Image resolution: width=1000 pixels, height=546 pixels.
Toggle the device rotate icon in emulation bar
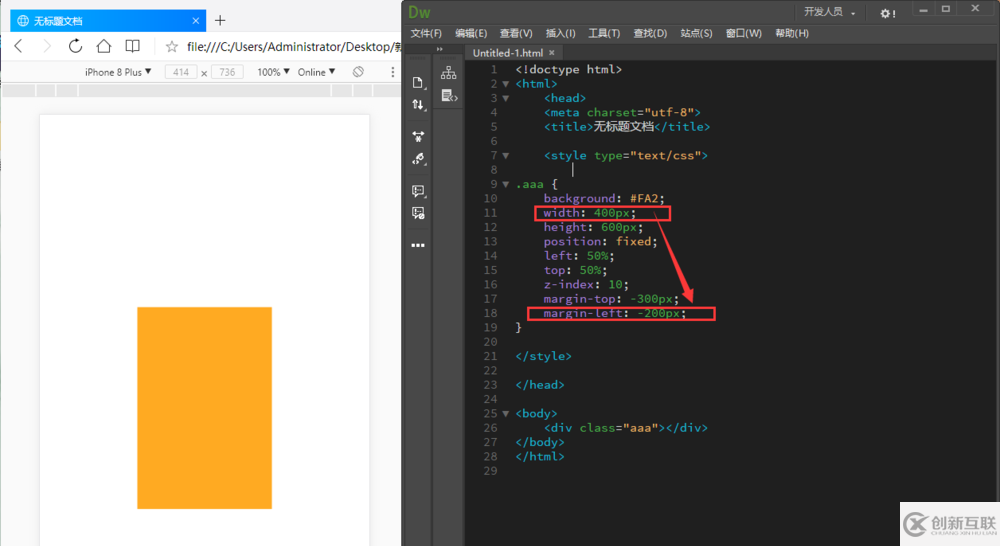(358, 72)
